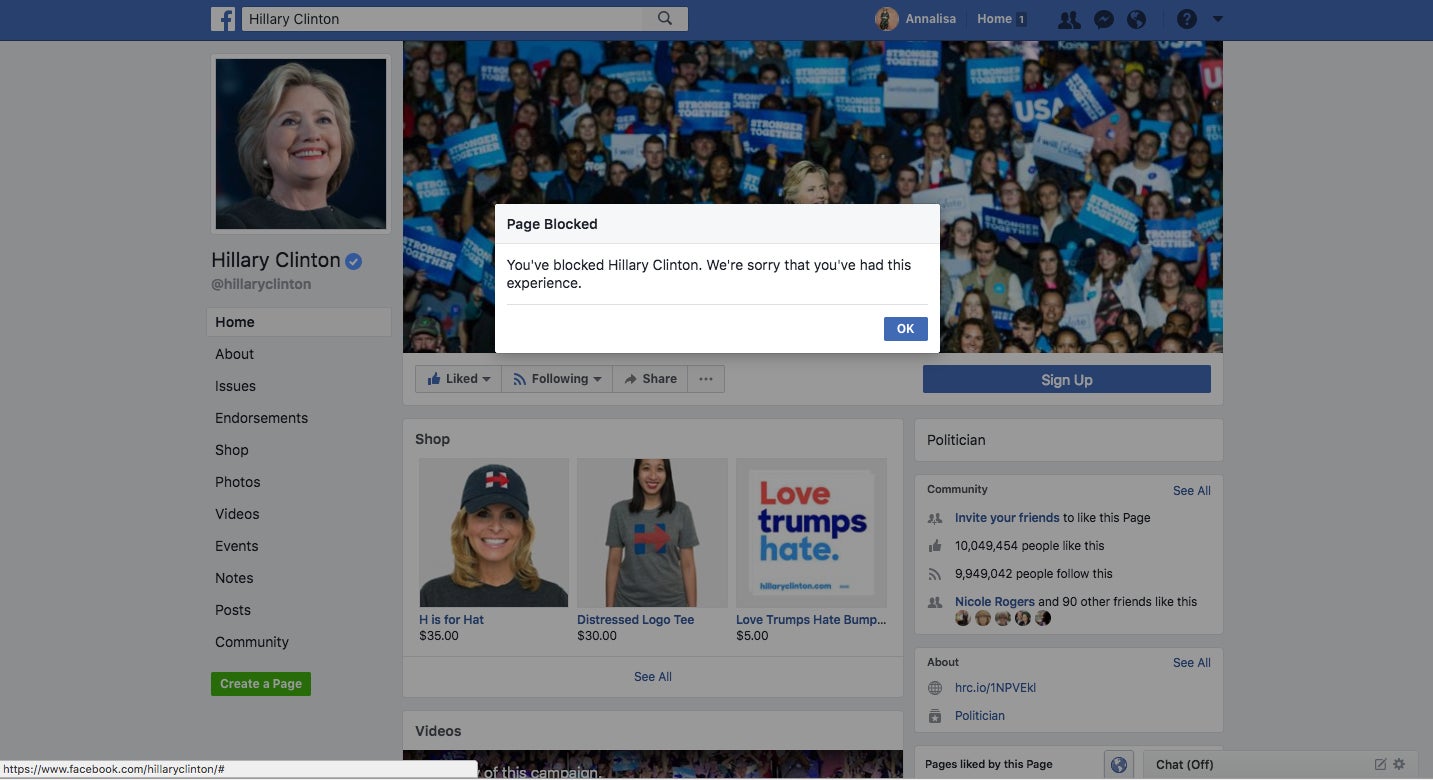Open Distressed Logo Tee product image
Viewport: 1433px width, 780px height.
[x=652, y=533]
